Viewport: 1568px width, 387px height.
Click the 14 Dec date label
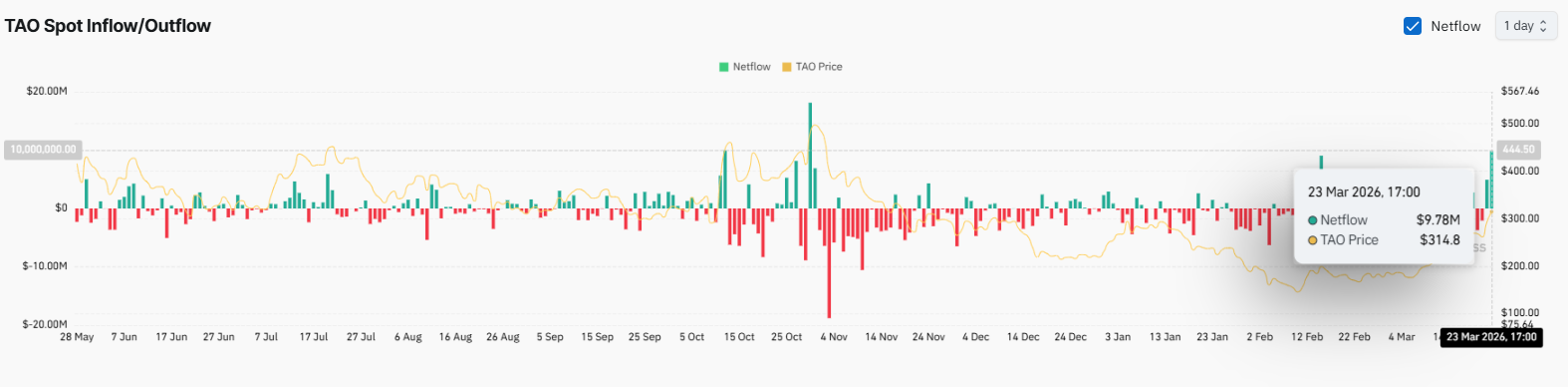click(x=1023, y=337)
